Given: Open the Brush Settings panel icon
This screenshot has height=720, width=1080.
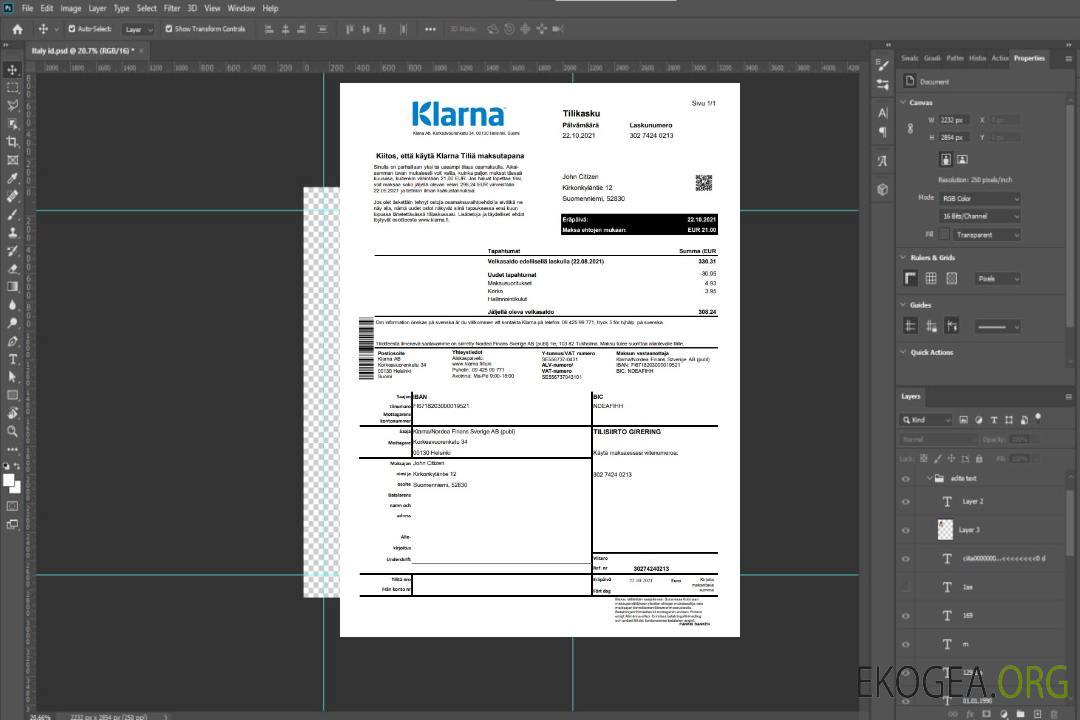Looking at the screenshot, I should [883, 65].
